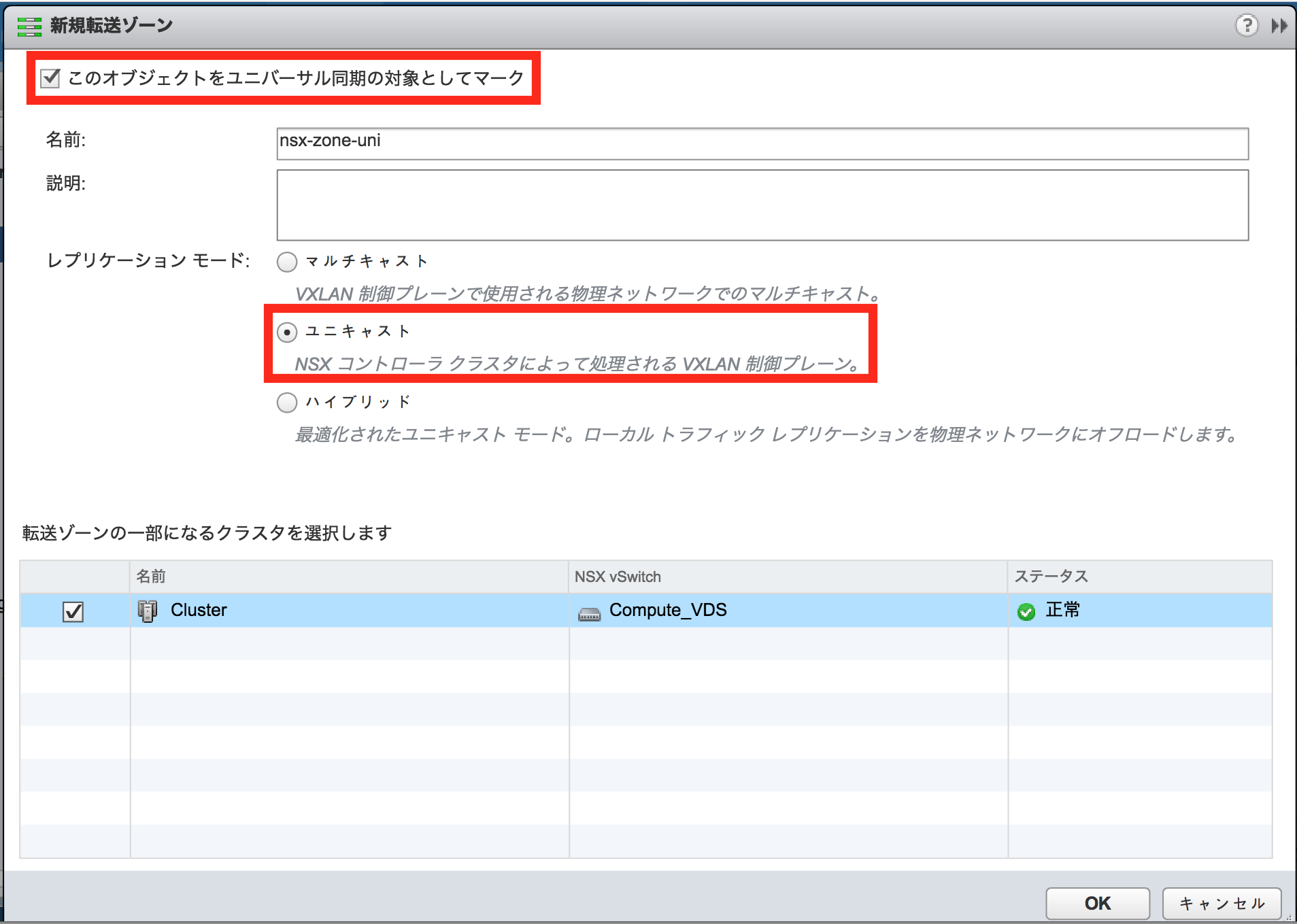Image resolution: width=1297 pixels, height=924 pixels.
Task: Toggle the ユニバーサル同期 checkbox
Action: click(50, 78)
